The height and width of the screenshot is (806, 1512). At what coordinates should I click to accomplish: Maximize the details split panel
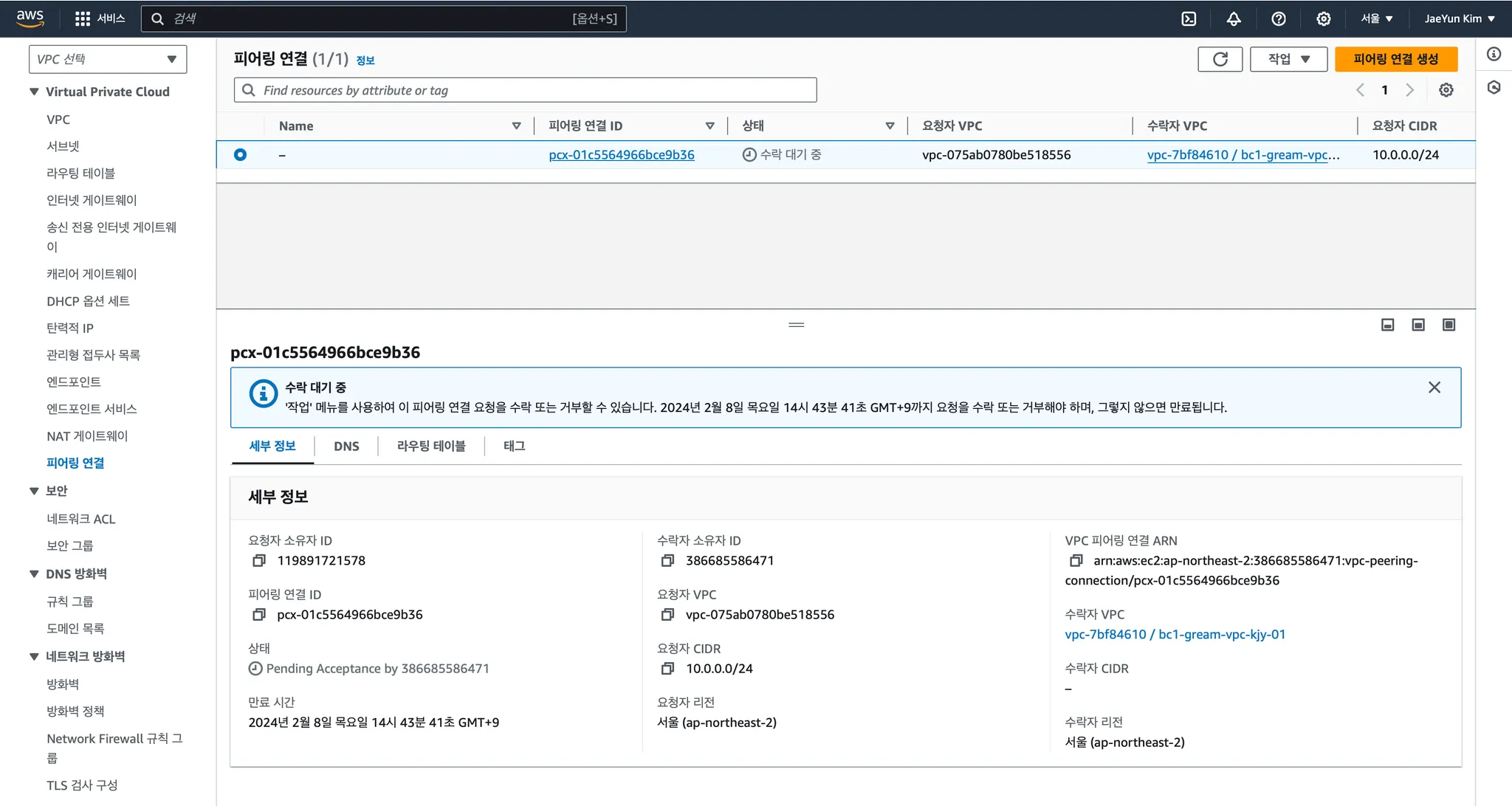click(x=1449, y=325)
